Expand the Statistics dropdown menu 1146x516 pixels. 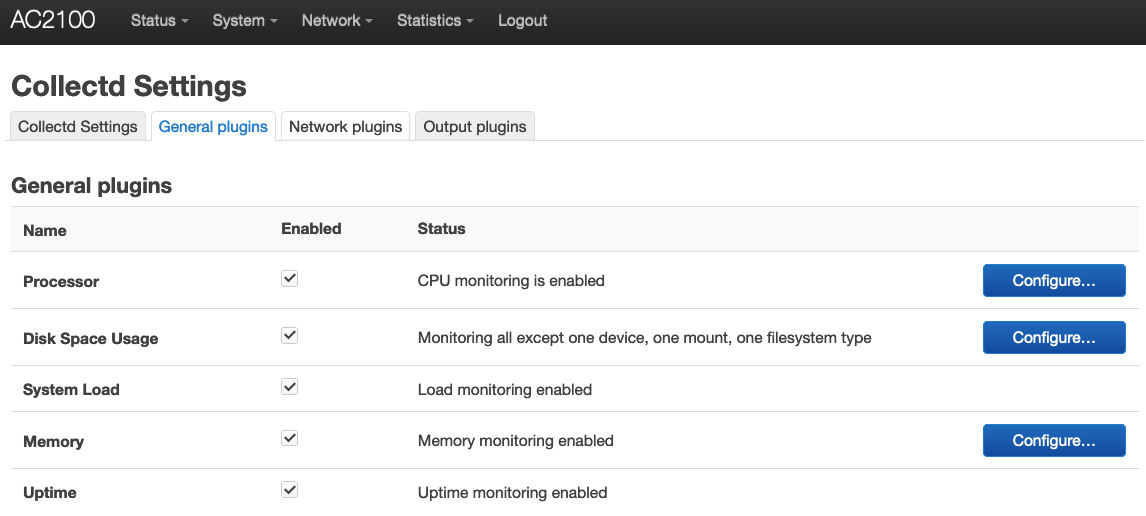pos(435,20)
